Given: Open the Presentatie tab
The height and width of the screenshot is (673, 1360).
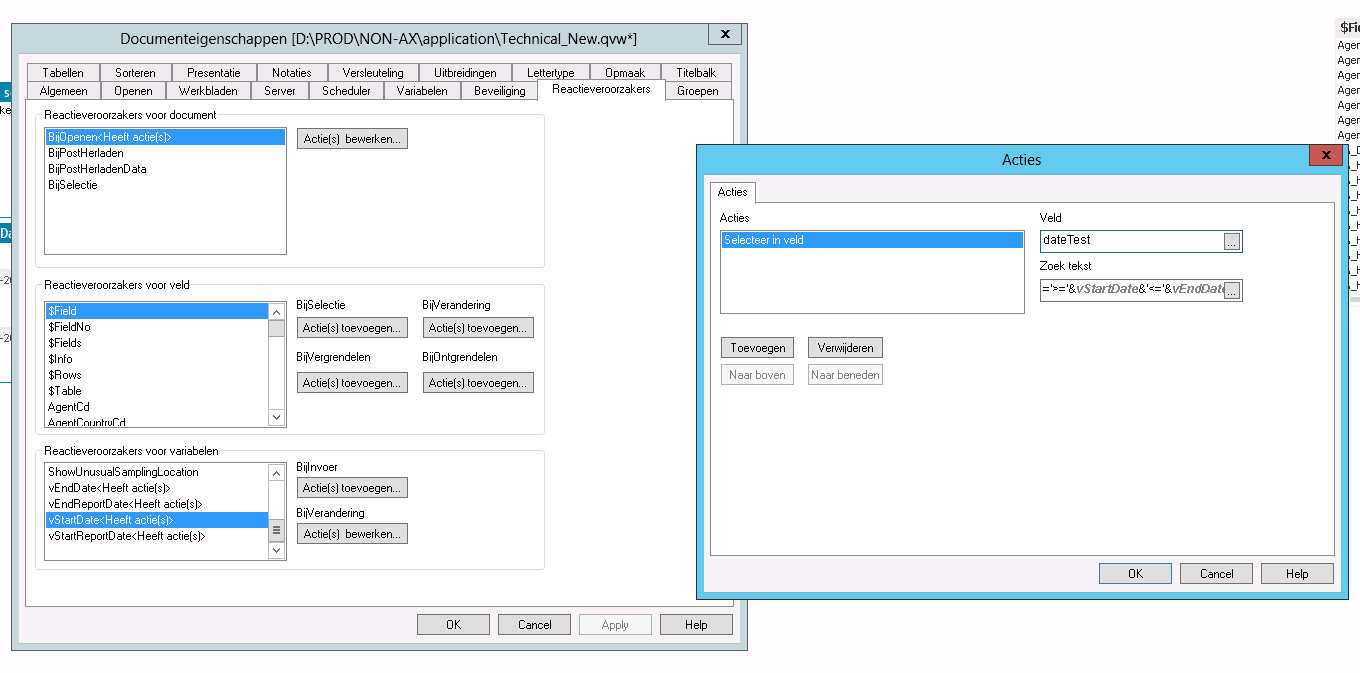Looking at the screenshot, I should click(x=214, y=73).
